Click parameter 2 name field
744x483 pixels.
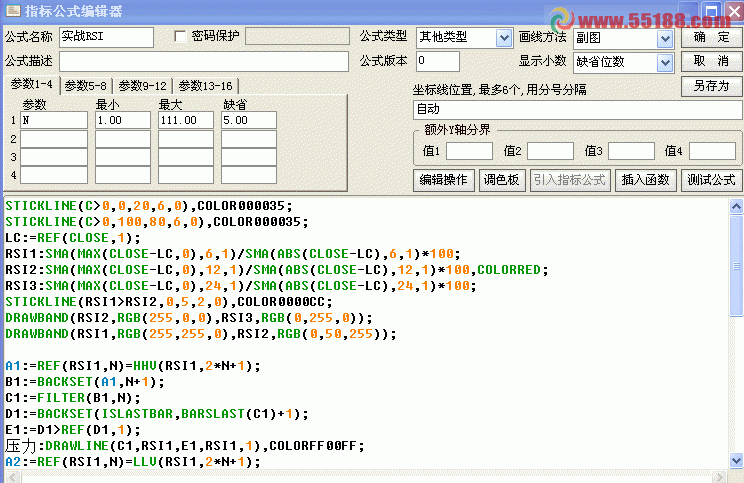pos(54,139)
